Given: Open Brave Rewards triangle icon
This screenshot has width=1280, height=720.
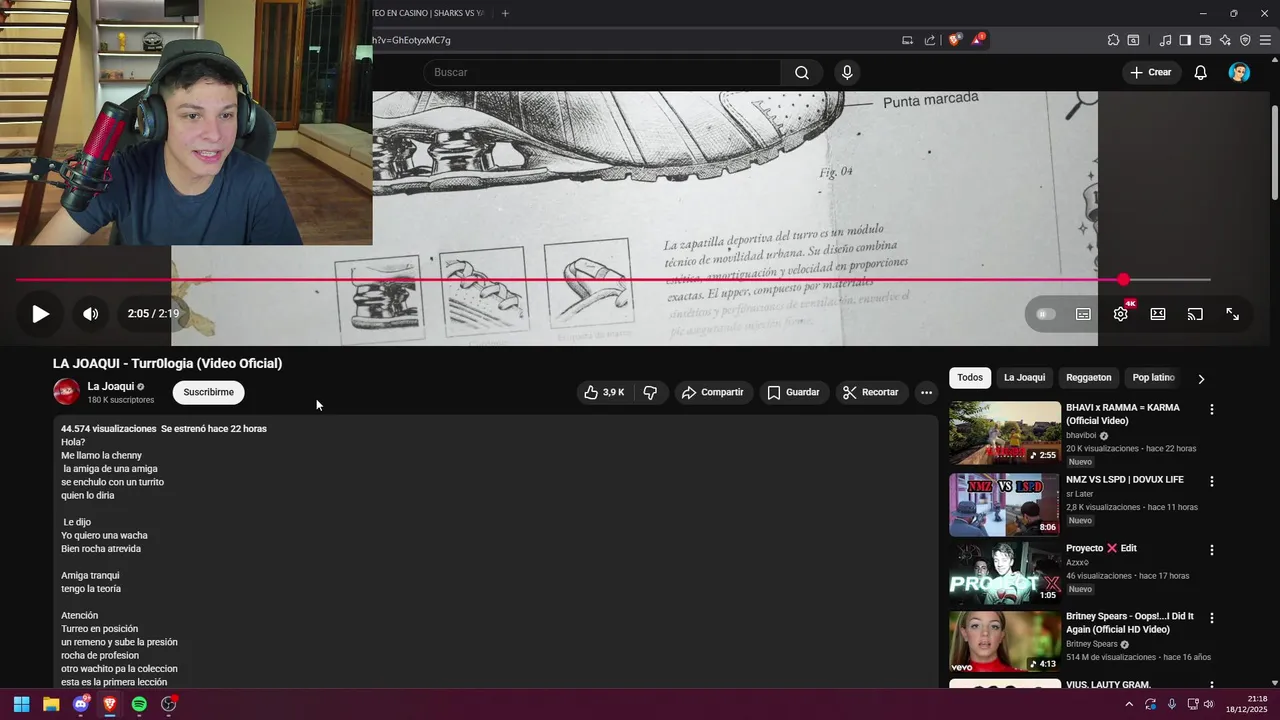Looking at the screenshot, I should tap(978, 40).
